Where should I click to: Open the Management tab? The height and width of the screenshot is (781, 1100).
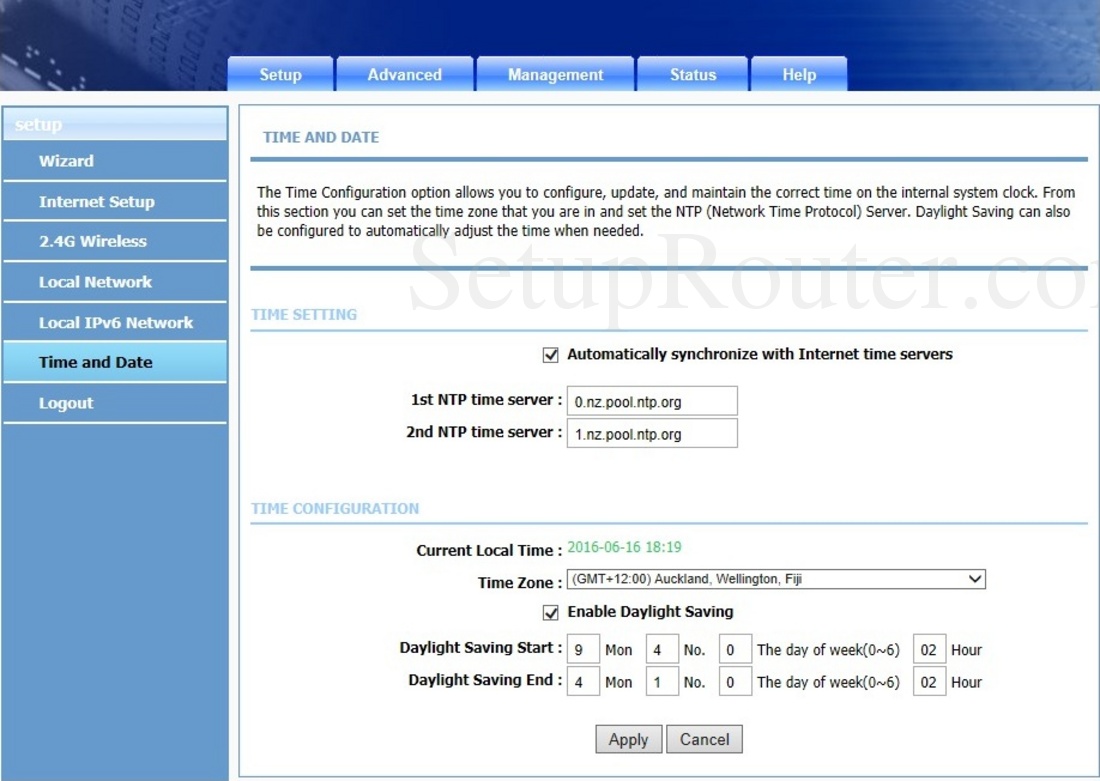click(555, 74)
